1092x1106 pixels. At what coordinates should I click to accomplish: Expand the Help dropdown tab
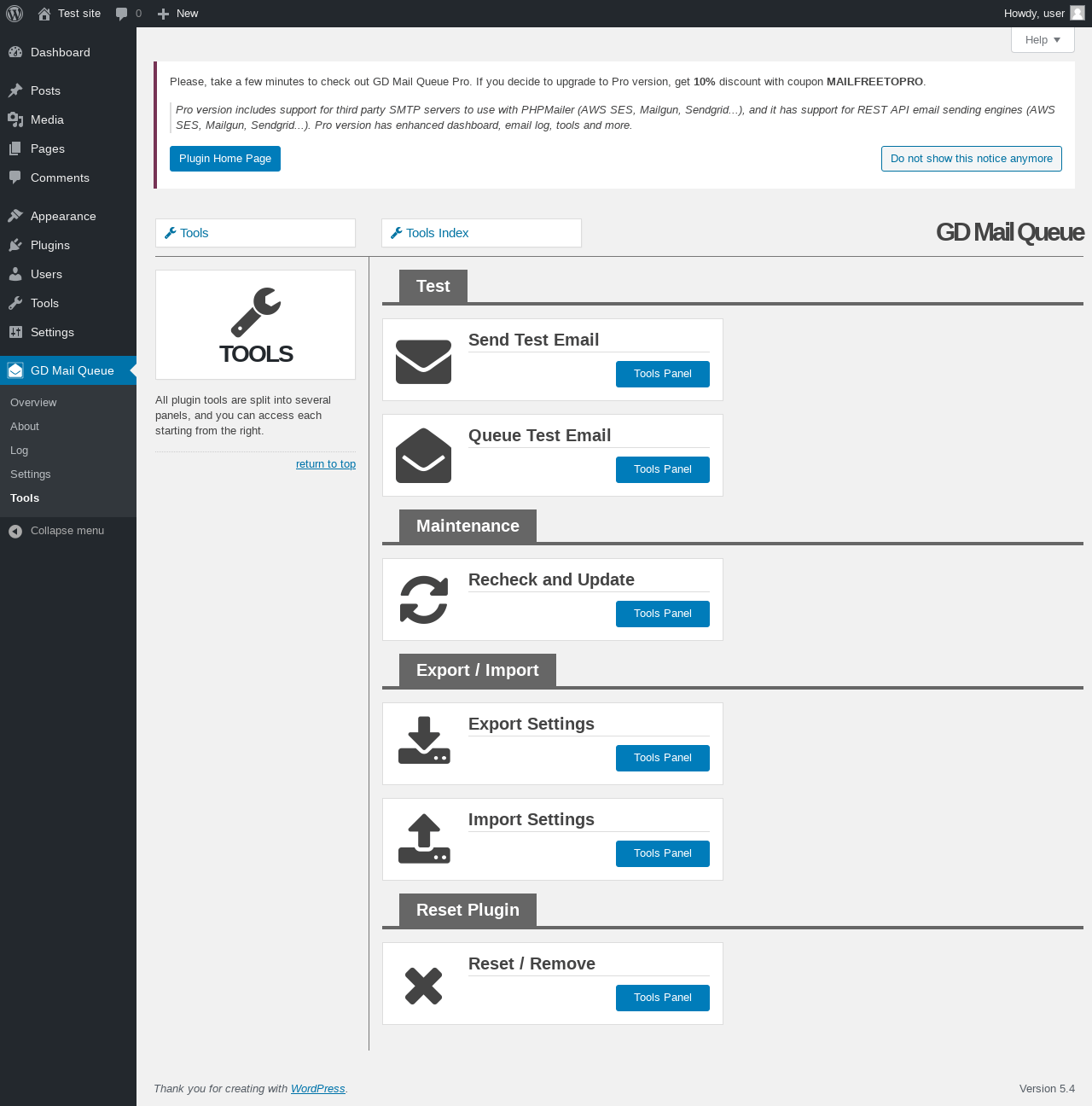pos(1043,40)
